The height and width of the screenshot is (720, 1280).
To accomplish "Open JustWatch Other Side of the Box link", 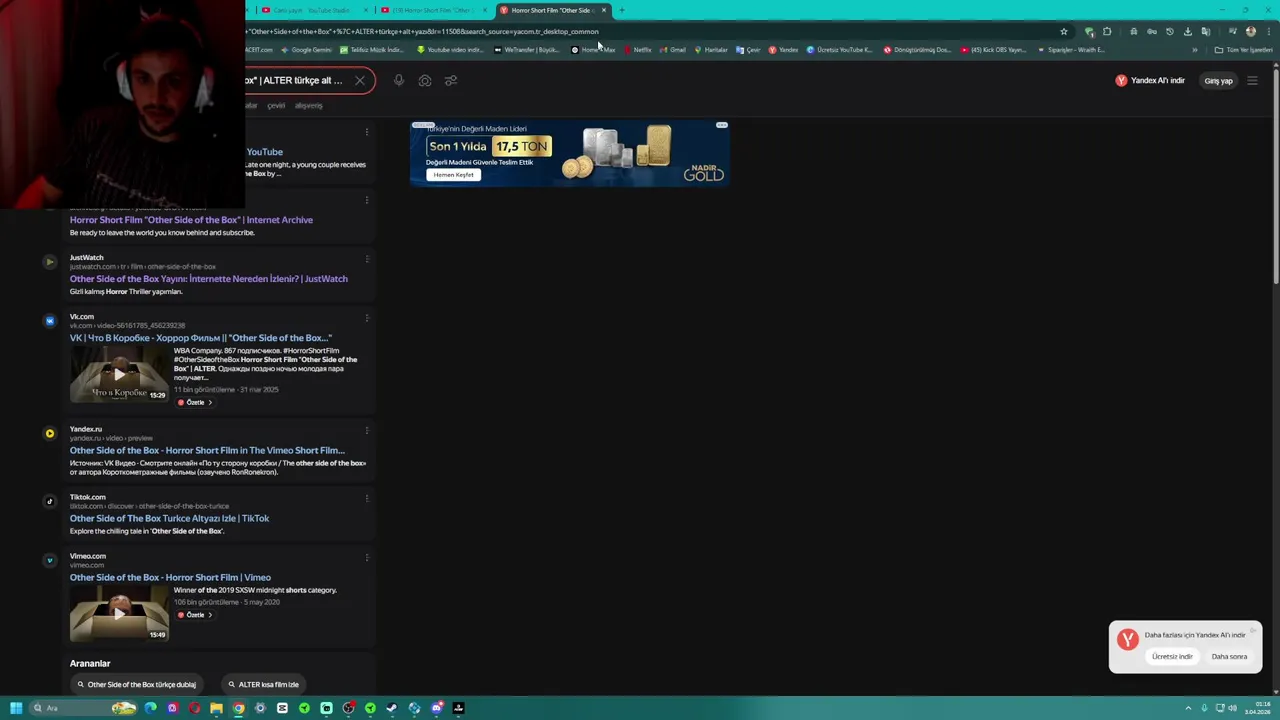I will click(209, 279).
